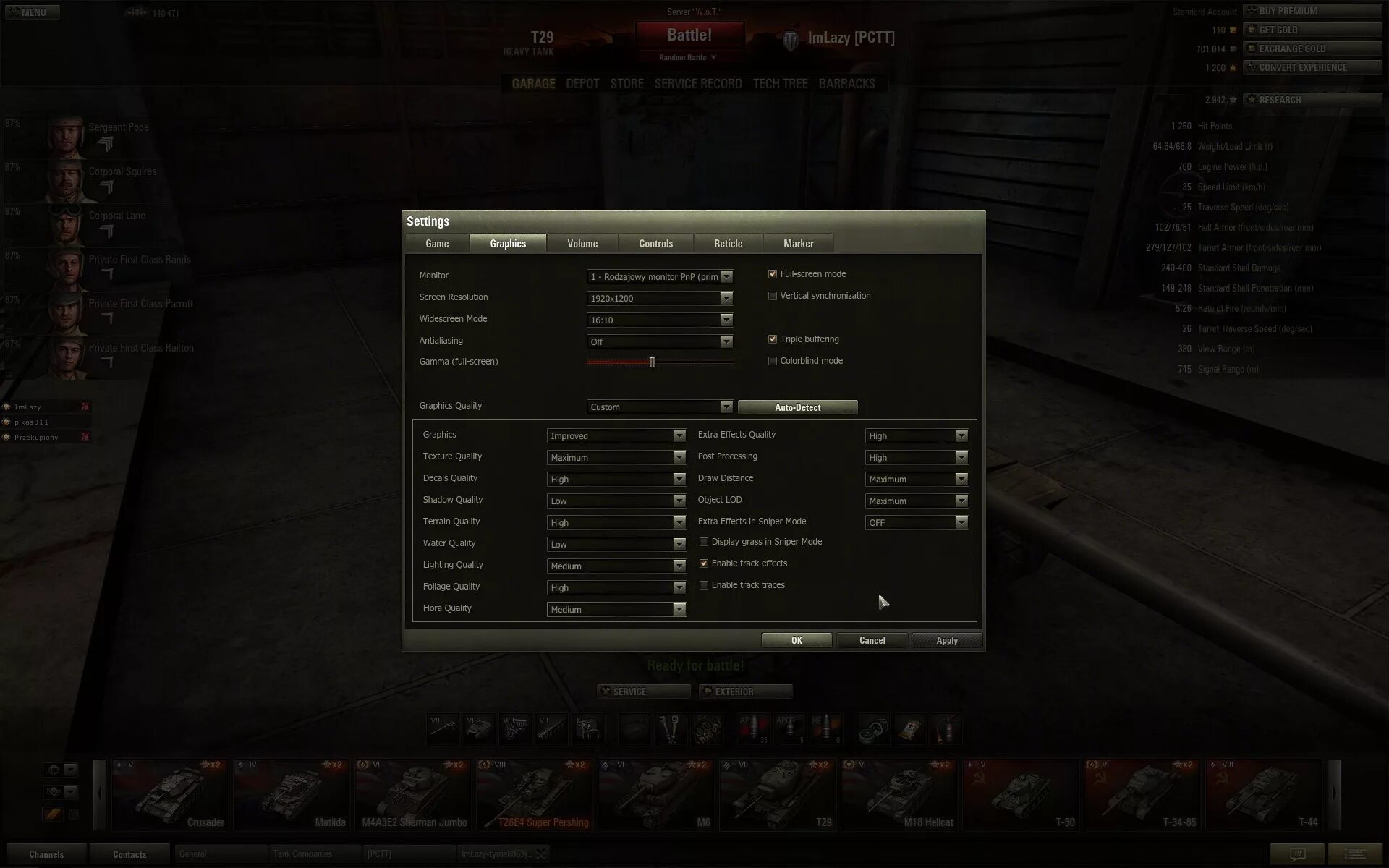Switch to the Game settings tab
The height and width of the screenshot is (868, 1389).
[x=436, y=243]
